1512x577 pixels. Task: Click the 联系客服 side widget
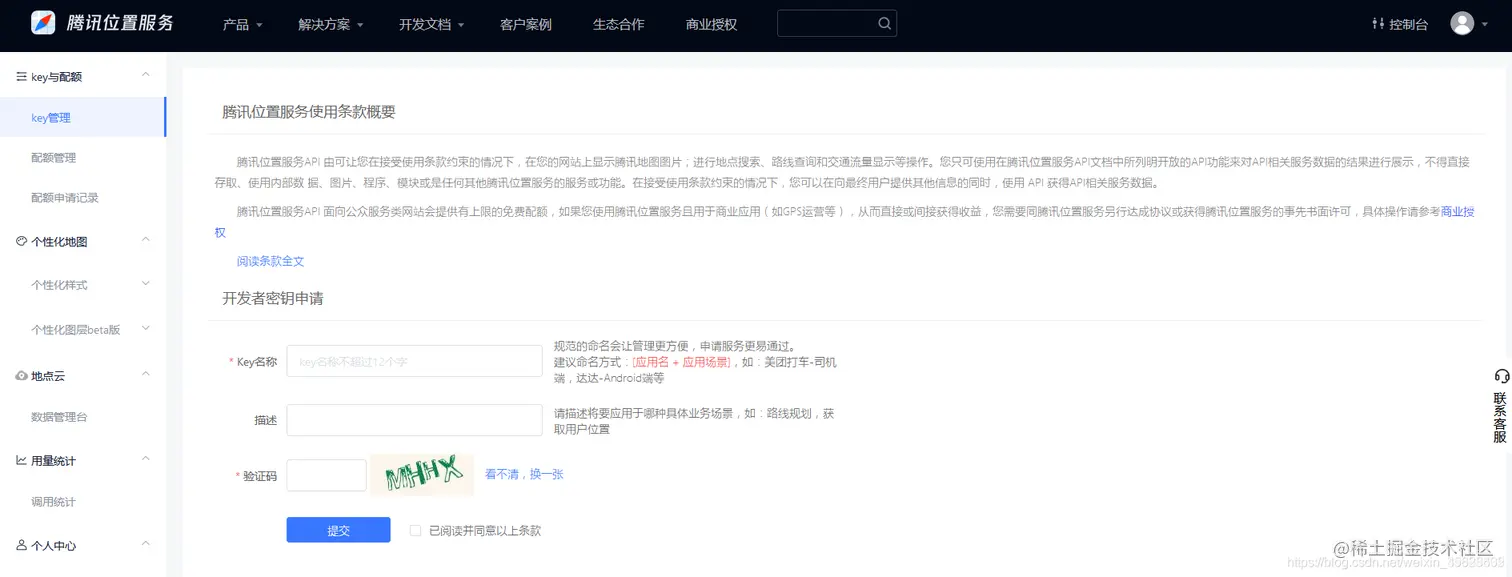pyautogui.click(x=1501, y=406)
